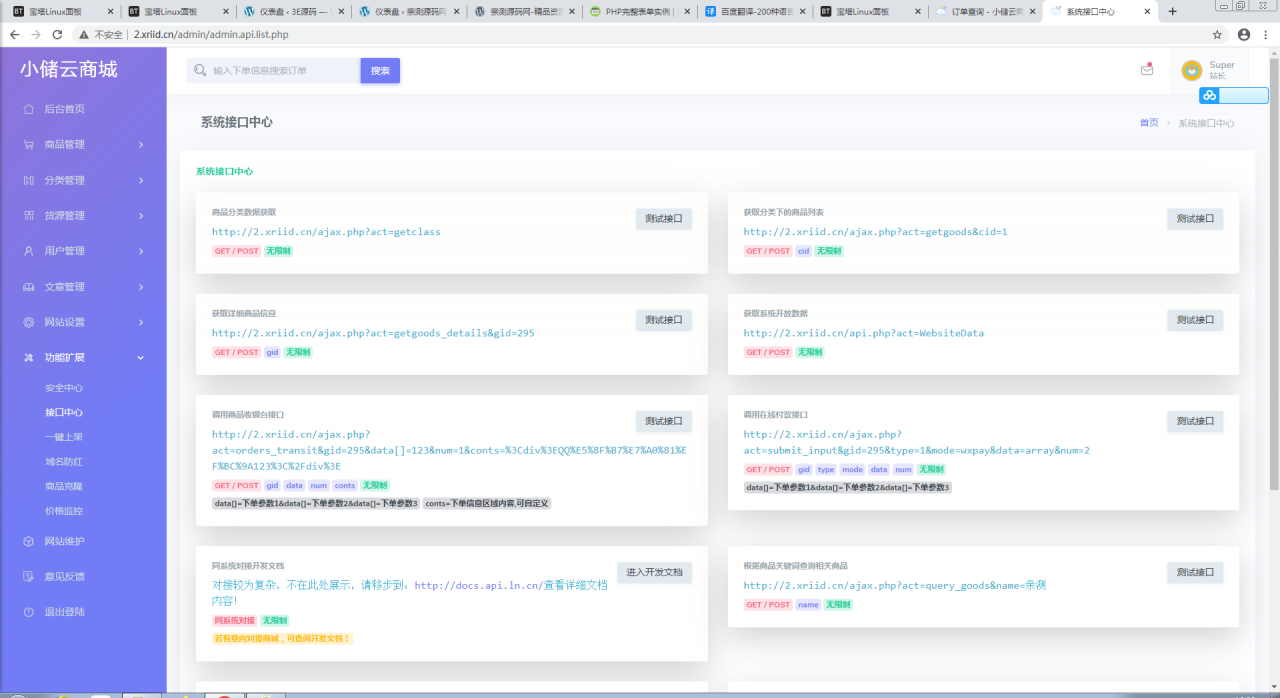The image size is (1280, 698).
Task: Click the blue cloud upload widget icon
Action: [1210, 96]
